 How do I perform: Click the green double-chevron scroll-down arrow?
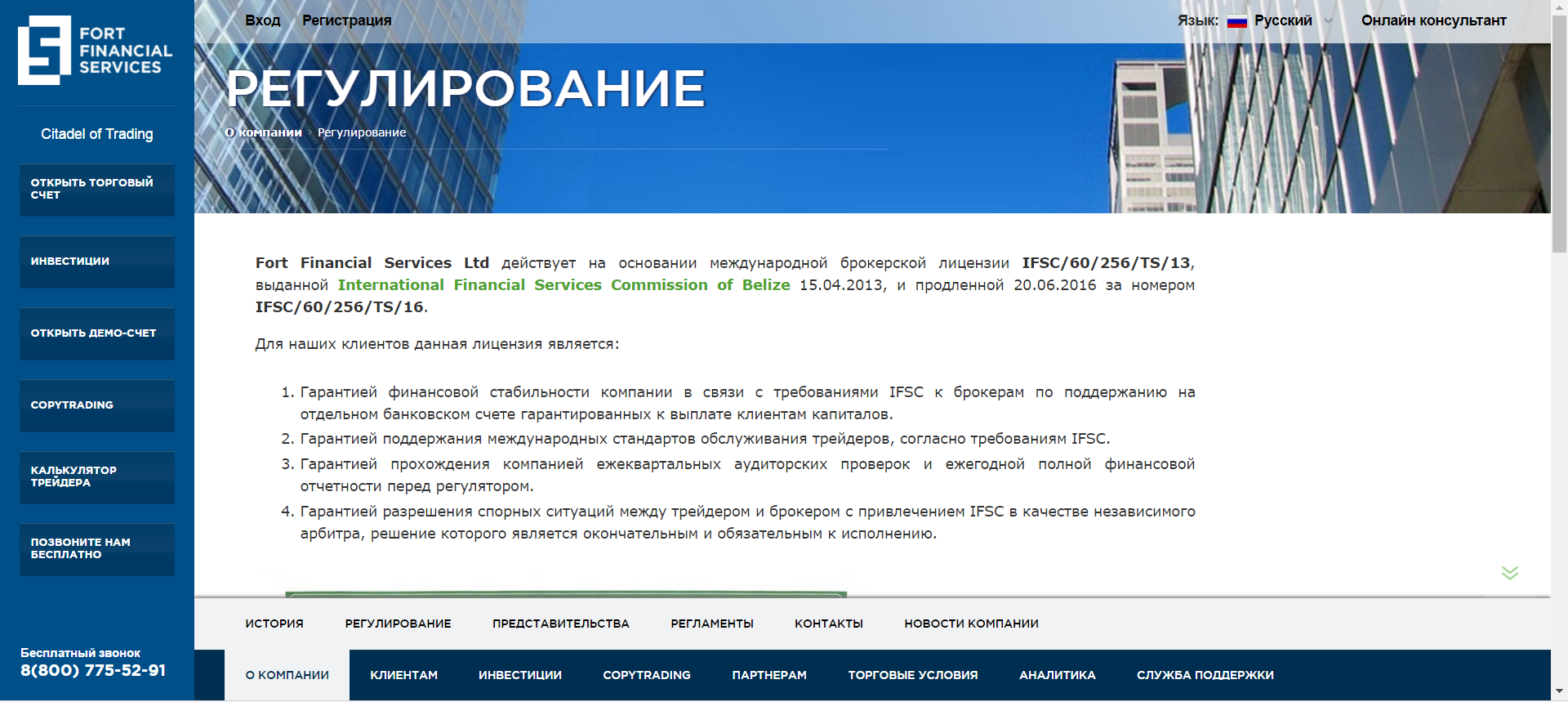pyautogui.click(x=1510, y=573)
